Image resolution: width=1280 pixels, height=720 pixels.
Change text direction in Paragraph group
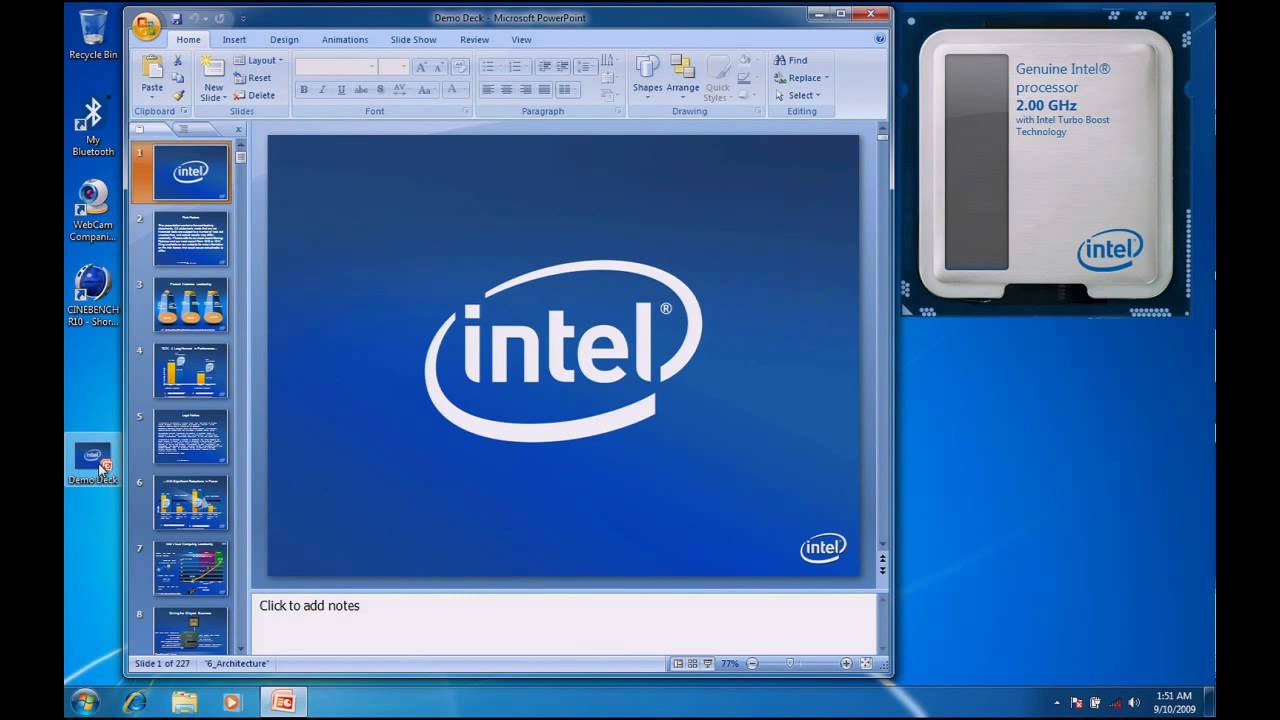click(608, 61)
